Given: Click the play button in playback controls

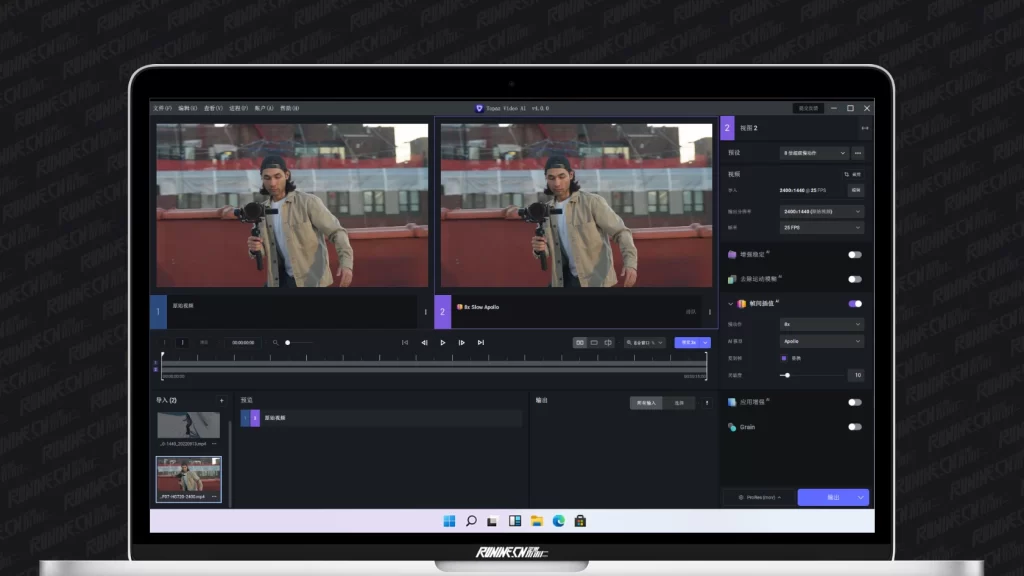Looking at the screenshot, I should pos(442,342).
